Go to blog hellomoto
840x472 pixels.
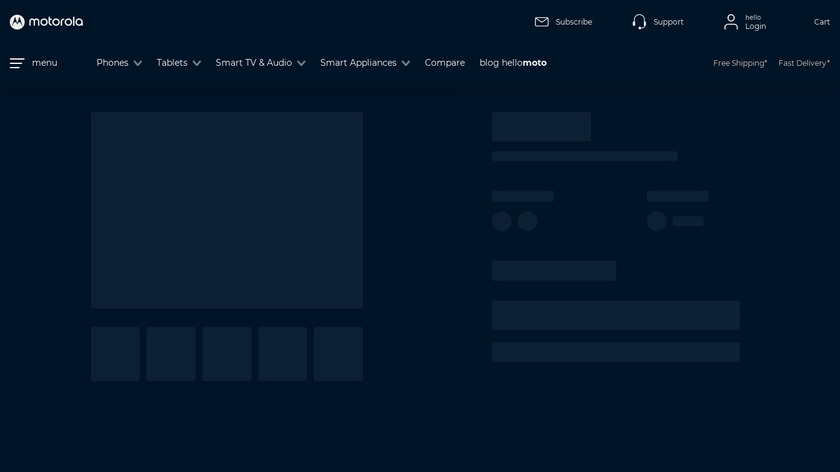click(x=513, y=63)
